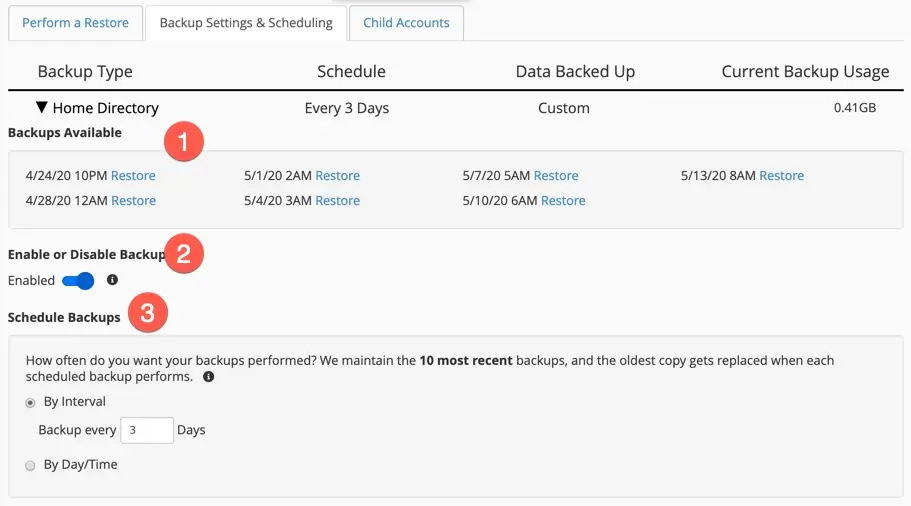Screen dimensions: 911x506
Task: Restore the 5/10/20 6AM backup
Action: (563, 201)
